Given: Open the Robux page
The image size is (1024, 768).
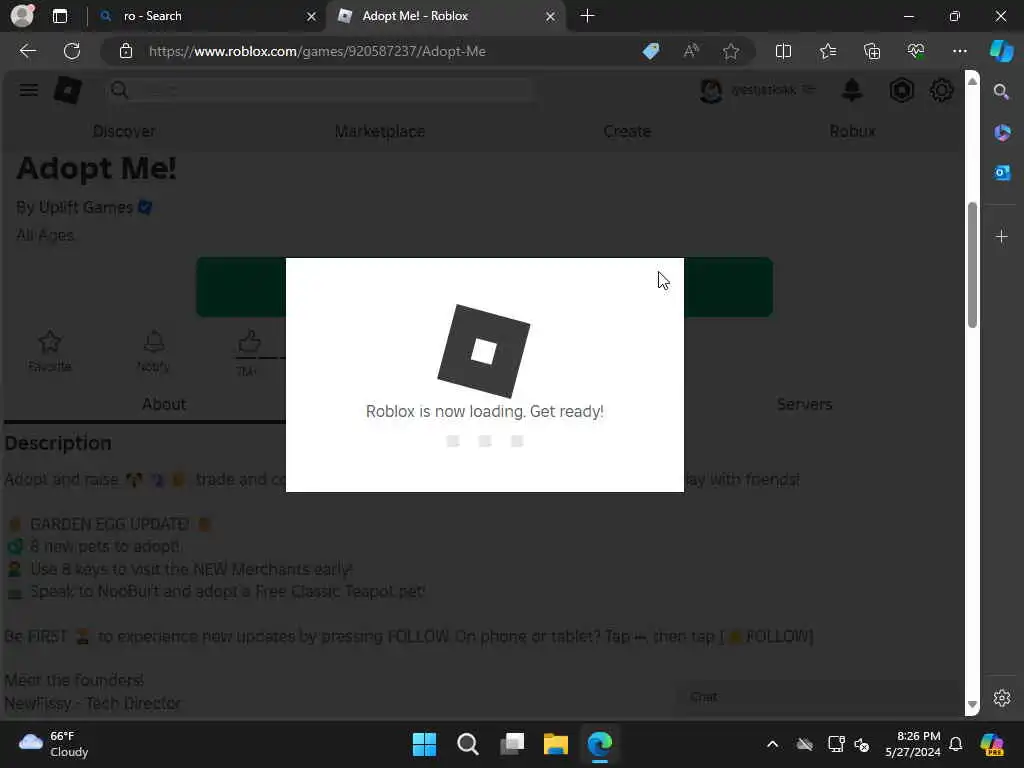Looking at the screenshot, I should (852, 131).
